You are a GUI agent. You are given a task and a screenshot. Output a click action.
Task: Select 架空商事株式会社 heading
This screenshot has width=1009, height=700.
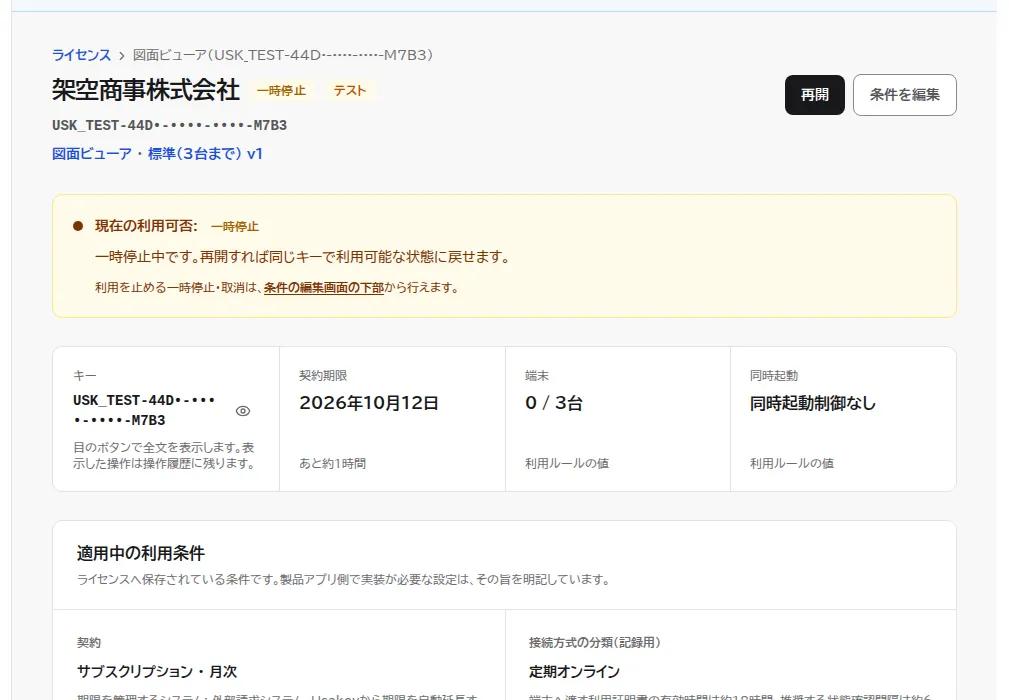(x=146, y=90)
